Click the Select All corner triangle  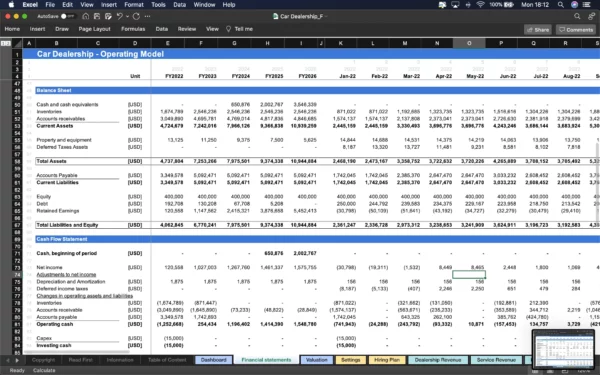tap(18, 43)
